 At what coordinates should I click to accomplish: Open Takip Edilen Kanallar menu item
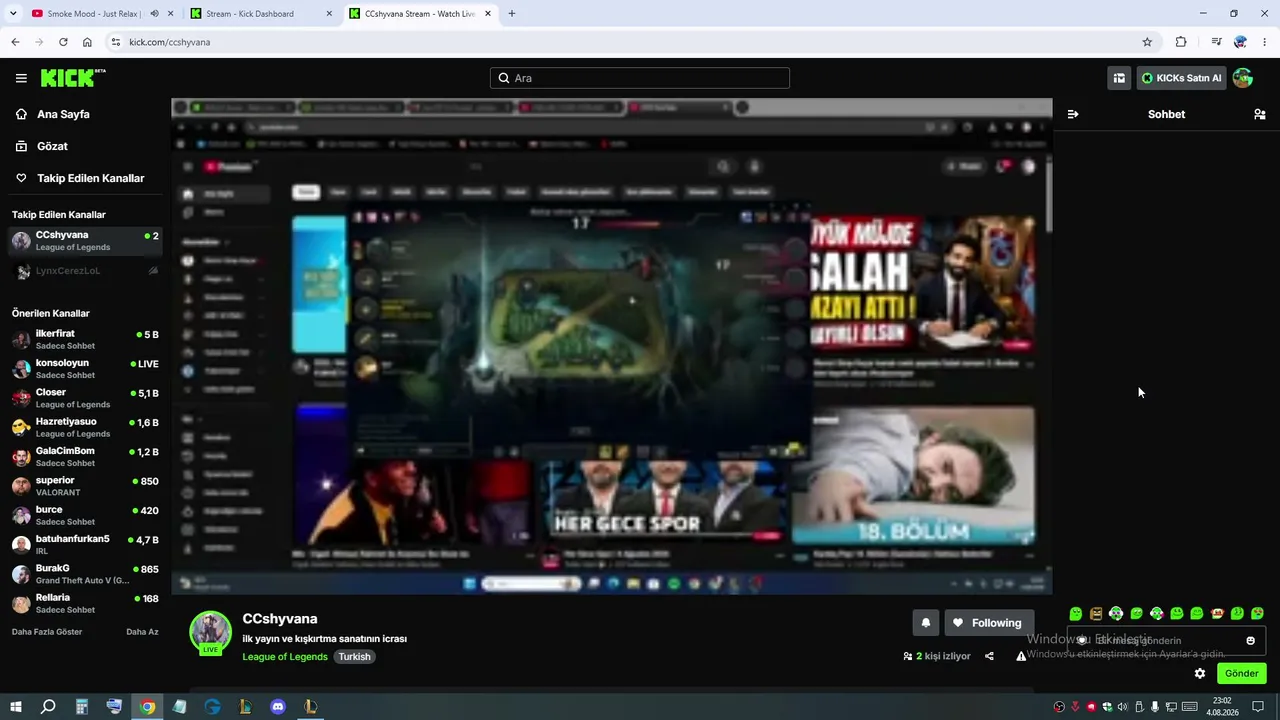pyautogui.click(x=82, y=178)
